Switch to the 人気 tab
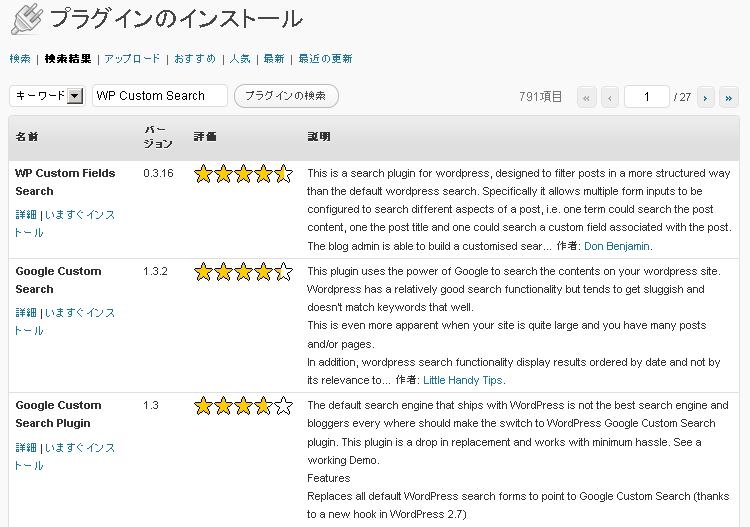The height and width of the screenshot is (527, 750). click(240, 59)
